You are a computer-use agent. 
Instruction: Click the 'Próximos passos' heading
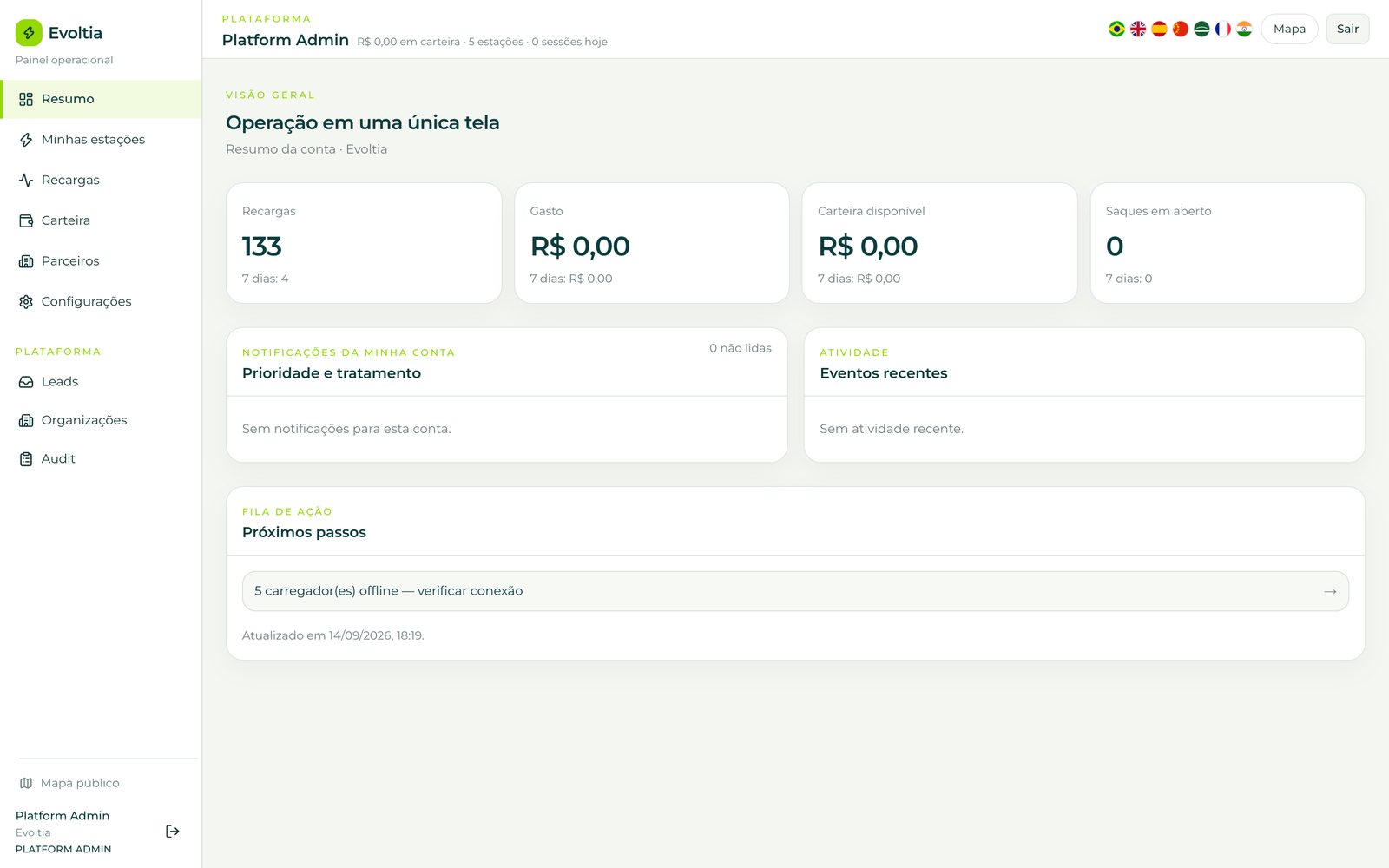coord(304,532)
